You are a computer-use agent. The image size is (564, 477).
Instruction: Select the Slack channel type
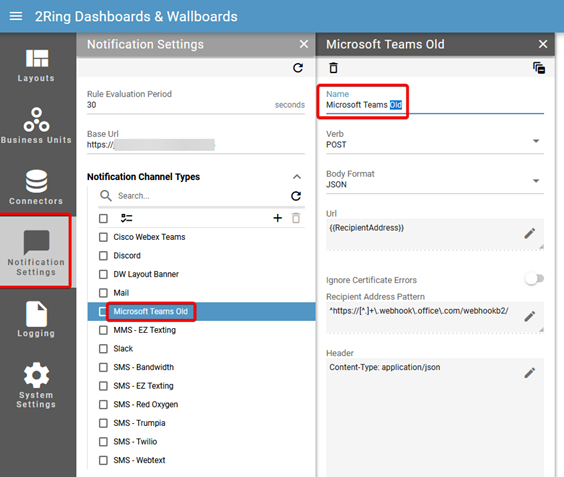[x=201, y=349]
